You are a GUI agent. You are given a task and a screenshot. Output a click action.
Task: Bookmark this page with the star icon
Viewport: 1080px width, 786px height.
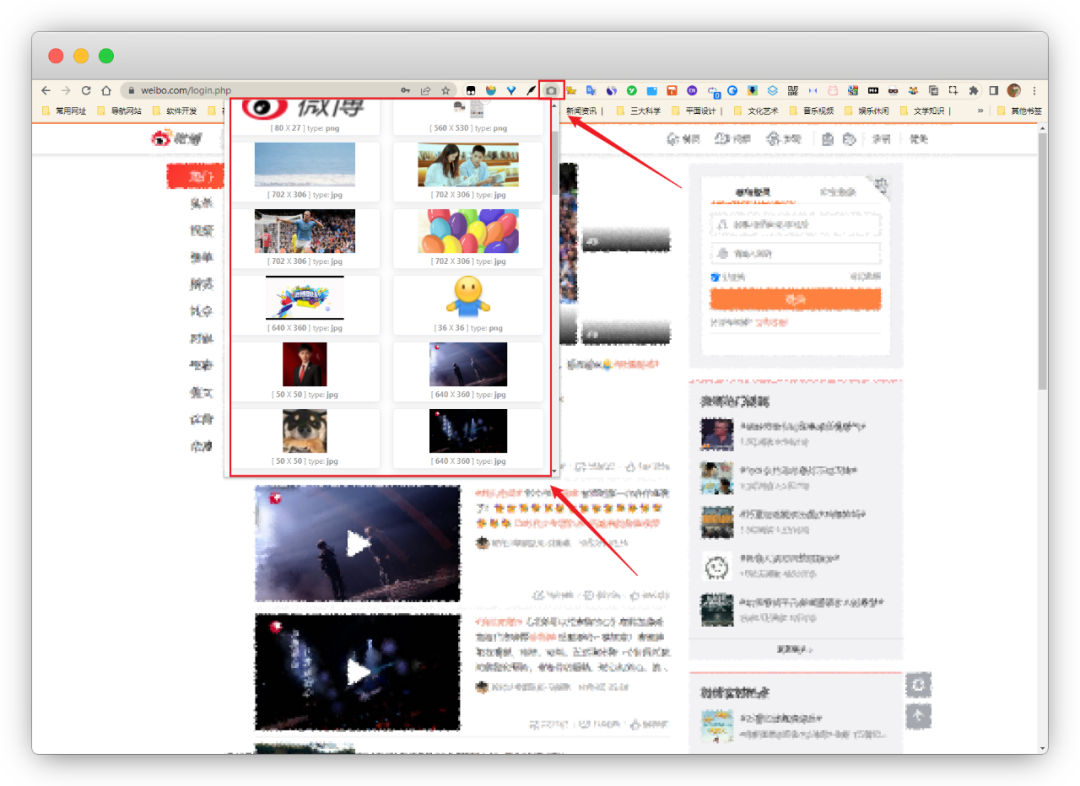click(x=446, y=90)
